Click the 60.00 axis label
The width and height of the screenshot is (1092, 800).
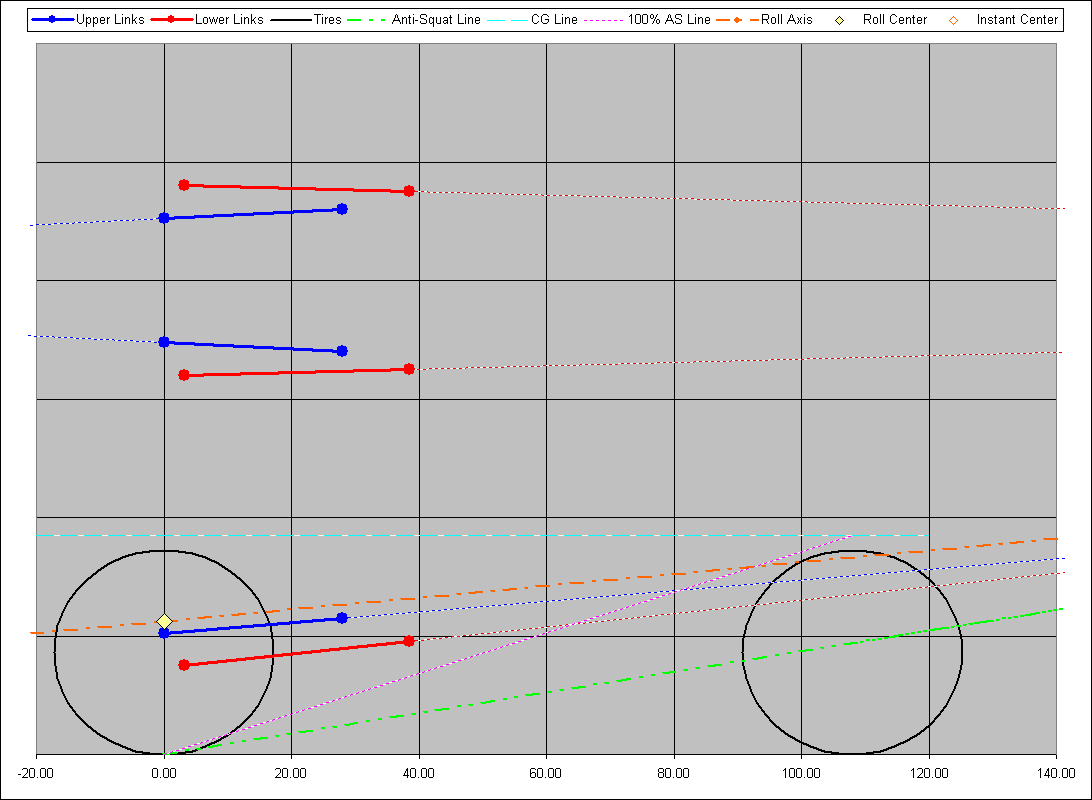(x=546, y=774)
